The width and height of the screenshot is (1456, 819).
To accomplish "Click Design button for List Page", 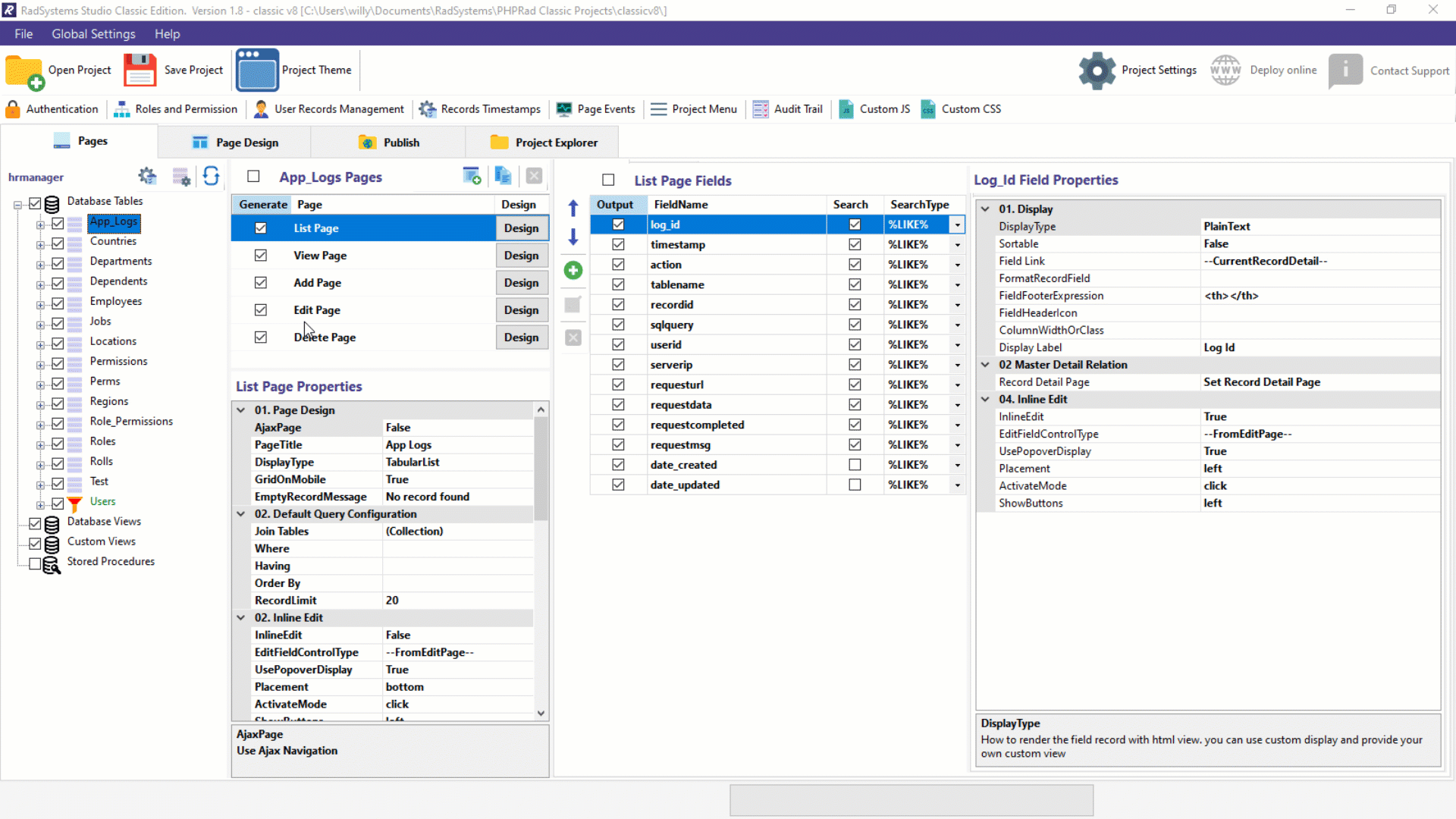I will coord(522,228).
